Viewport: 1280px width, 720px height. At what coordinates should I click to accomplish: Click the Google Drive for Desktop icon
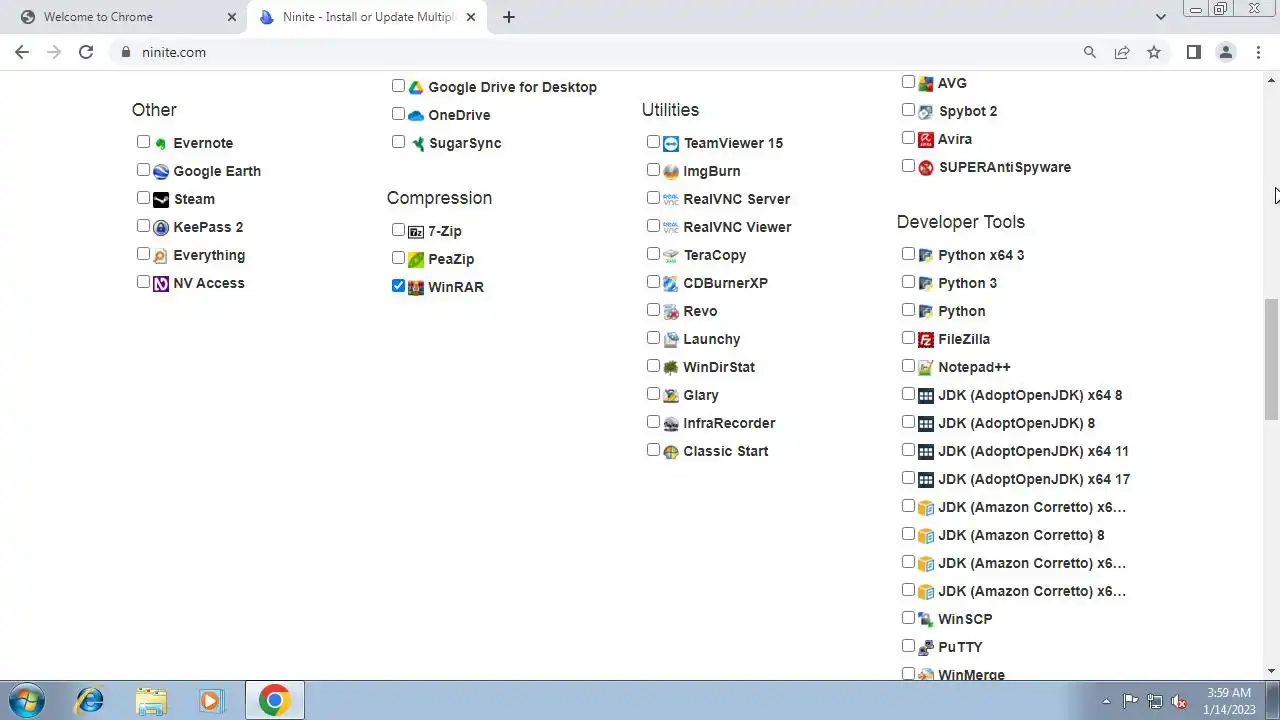(x=416, y=87)
